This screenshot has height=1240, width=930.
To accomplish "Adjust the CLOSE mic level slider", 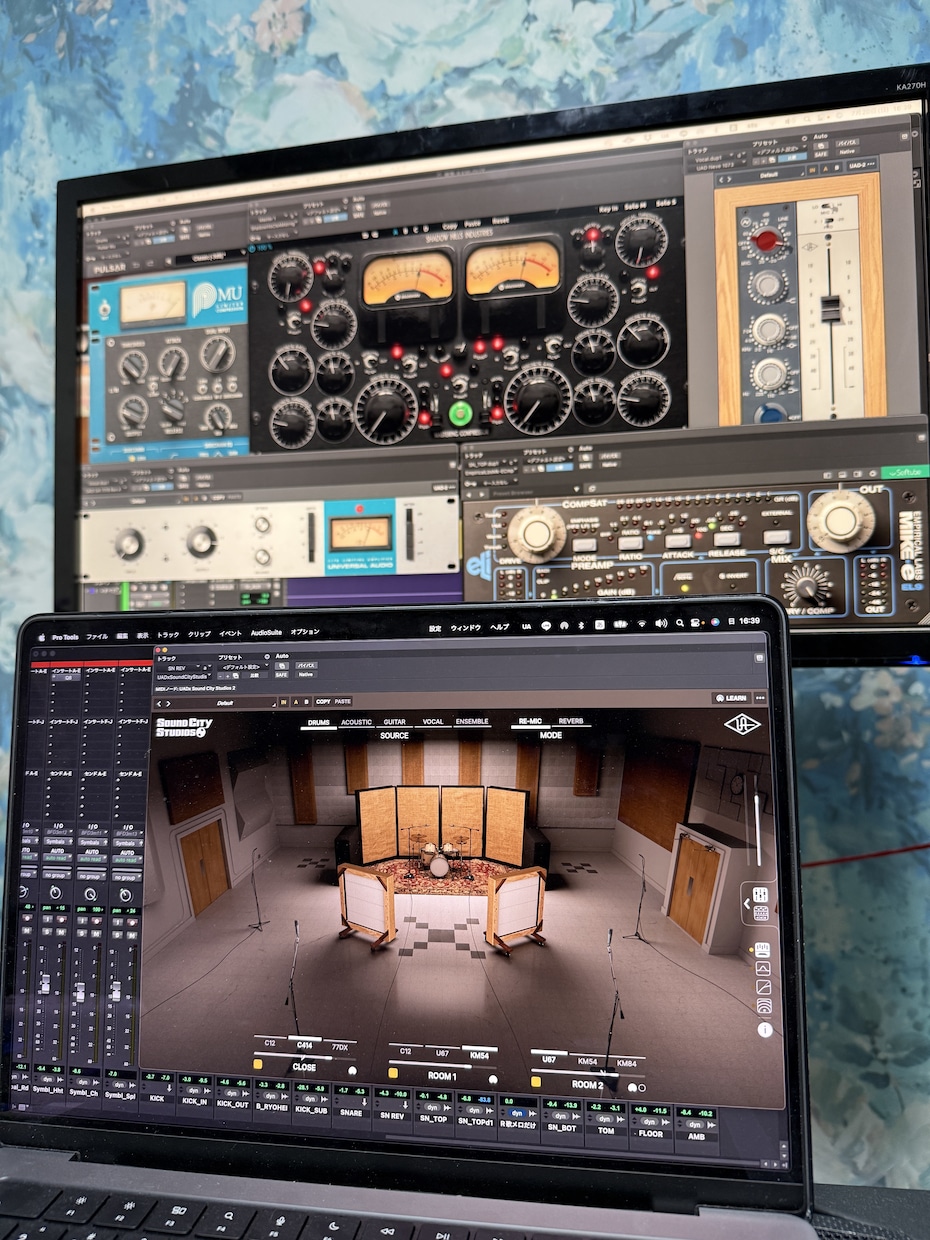I will click(x=305, y=1055).
